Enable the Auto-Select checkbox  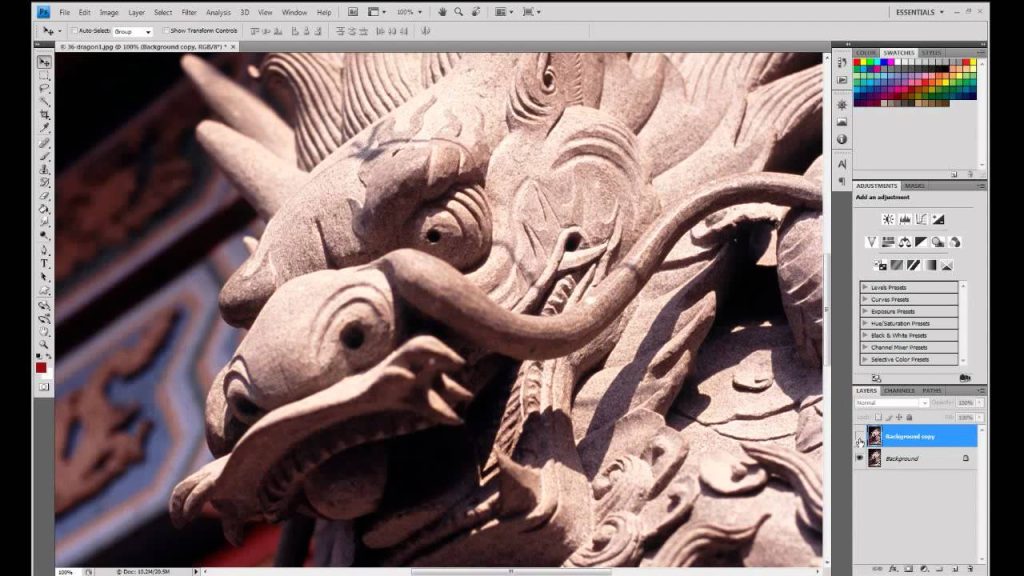pyautogui.click(x=74, y=31)
